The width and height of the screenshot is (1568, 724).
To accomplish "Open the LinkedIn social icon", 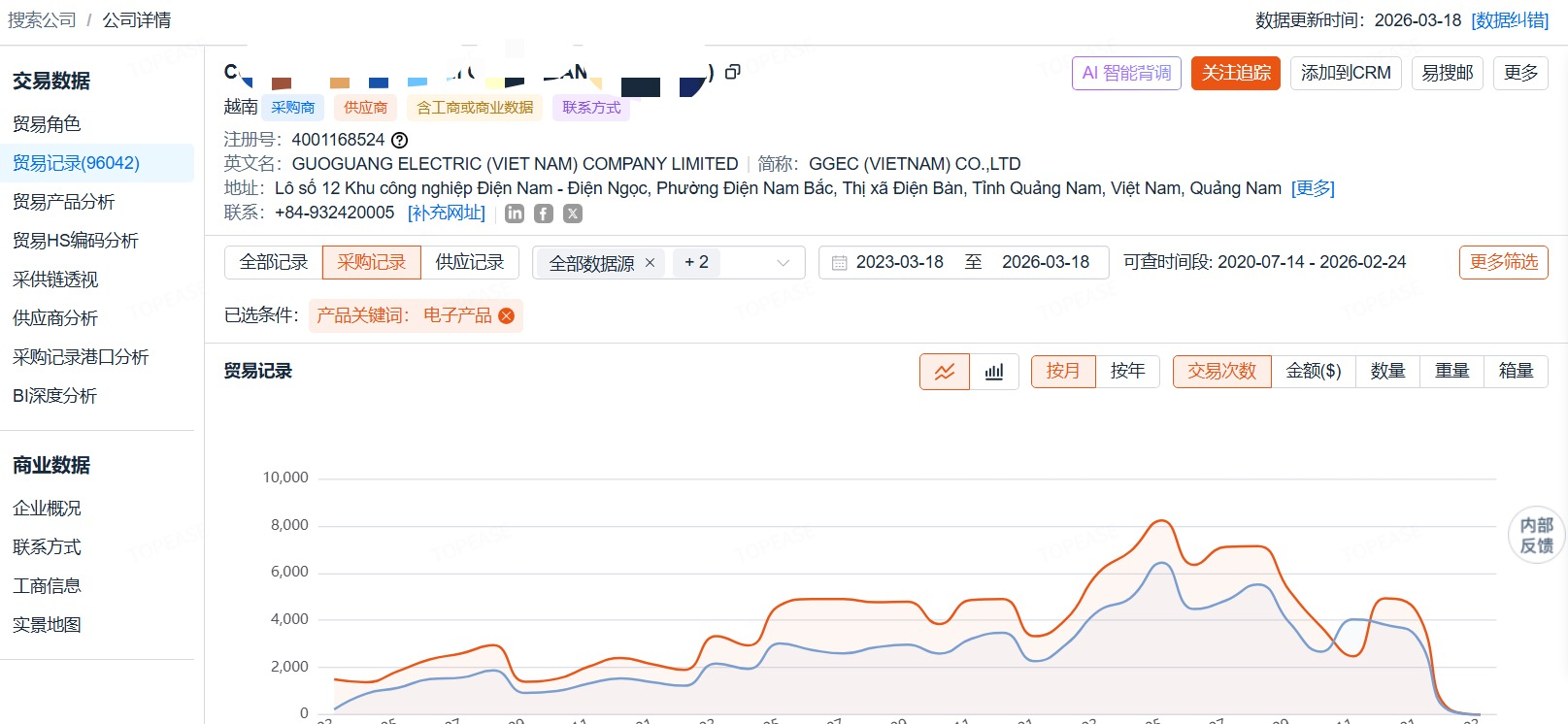I will pyautogui.click(x=515, y=214).
